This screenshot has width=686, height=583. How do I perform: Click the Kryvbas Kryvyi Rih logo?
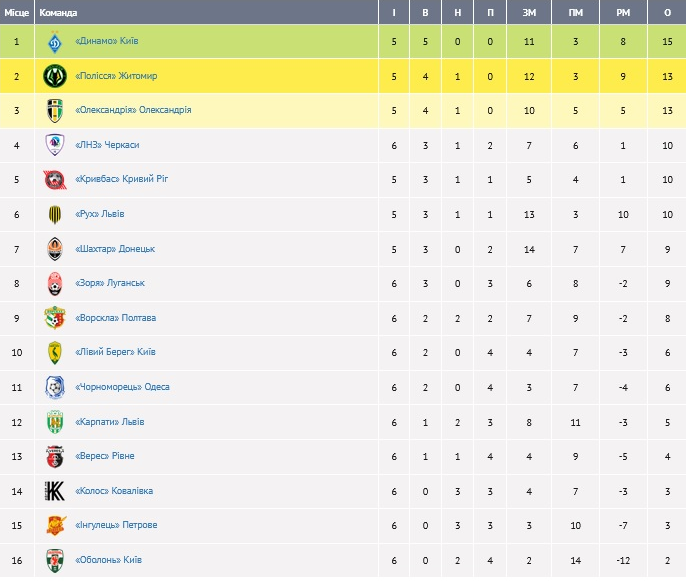point(54,180)
